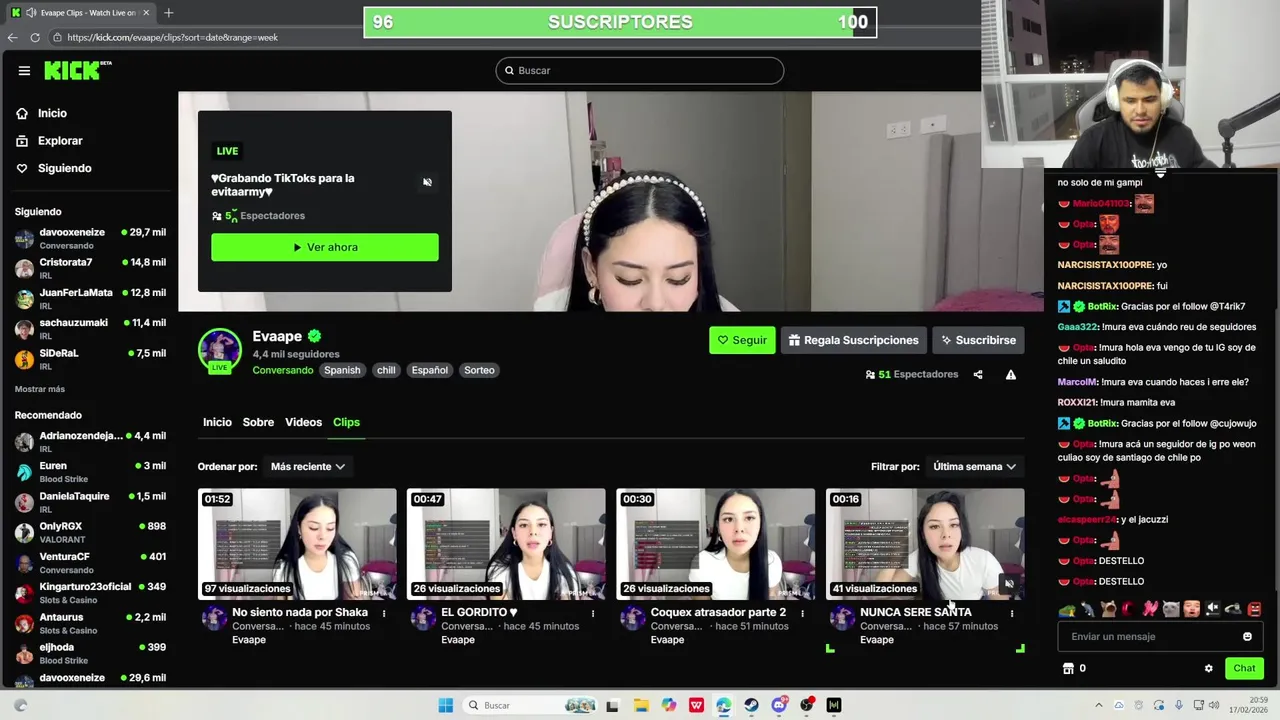Open the EL GORDITO clip thumbnail
Screen dimensions: 1280x720
(x=506, y=544)
